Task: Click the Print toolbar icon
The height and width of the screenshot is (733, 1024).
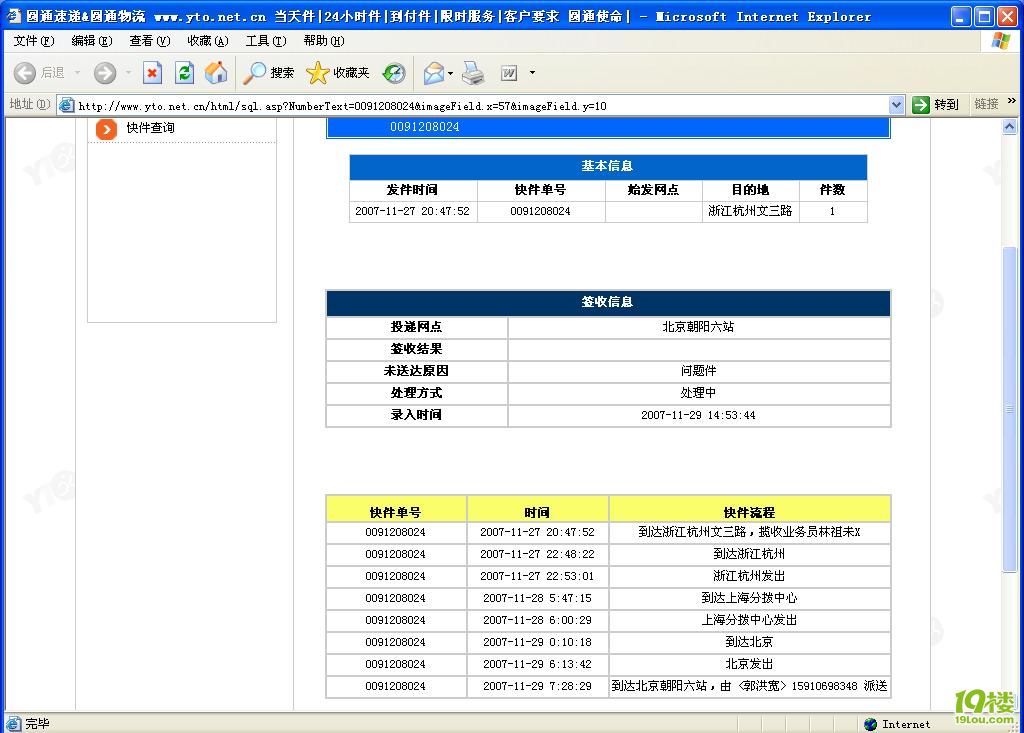Action: (x=473, y=73)
